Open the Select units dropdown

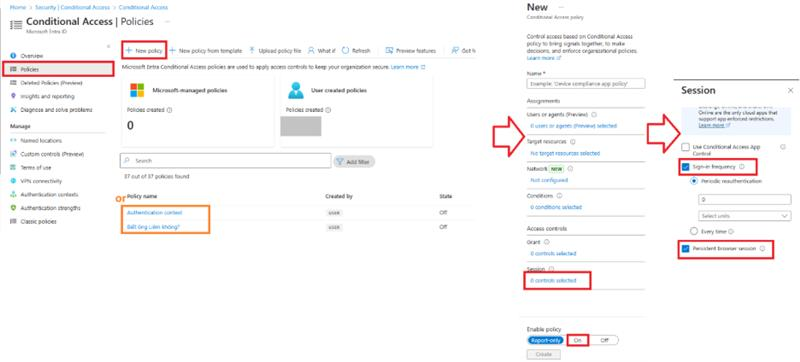coord(744,216)
